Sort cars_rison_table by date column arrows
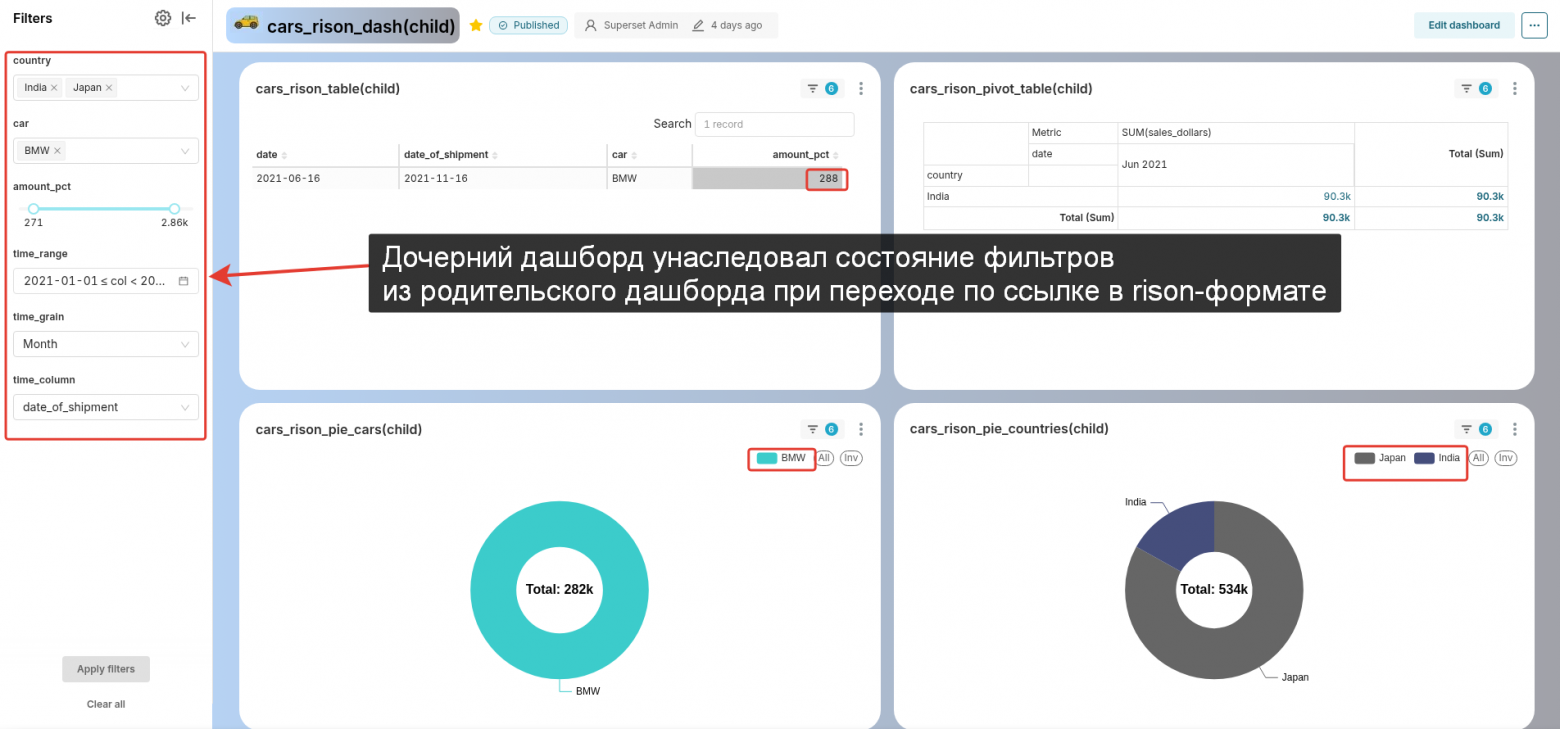 coord(284,154)
